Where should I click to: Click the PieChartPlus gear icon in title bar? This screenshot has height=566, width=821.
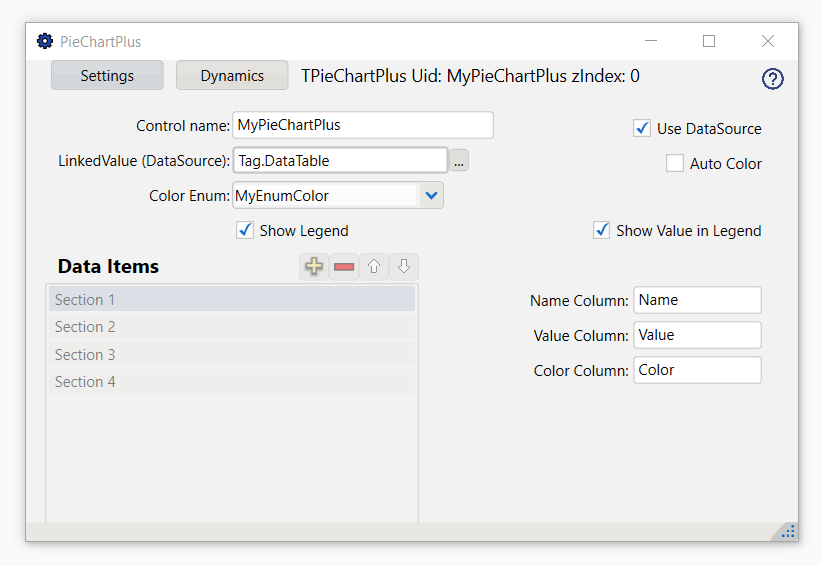click(x=45, y=41)
